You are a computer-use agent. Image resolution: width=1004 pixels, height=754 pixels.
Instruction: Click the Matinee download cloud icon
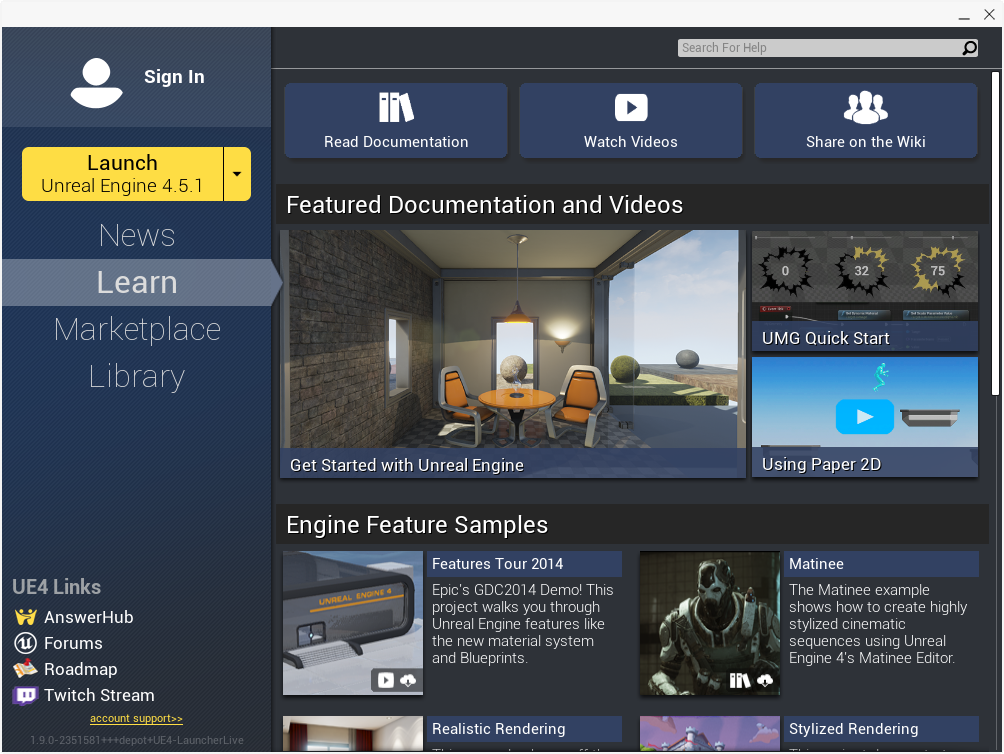tap(765, 680)
